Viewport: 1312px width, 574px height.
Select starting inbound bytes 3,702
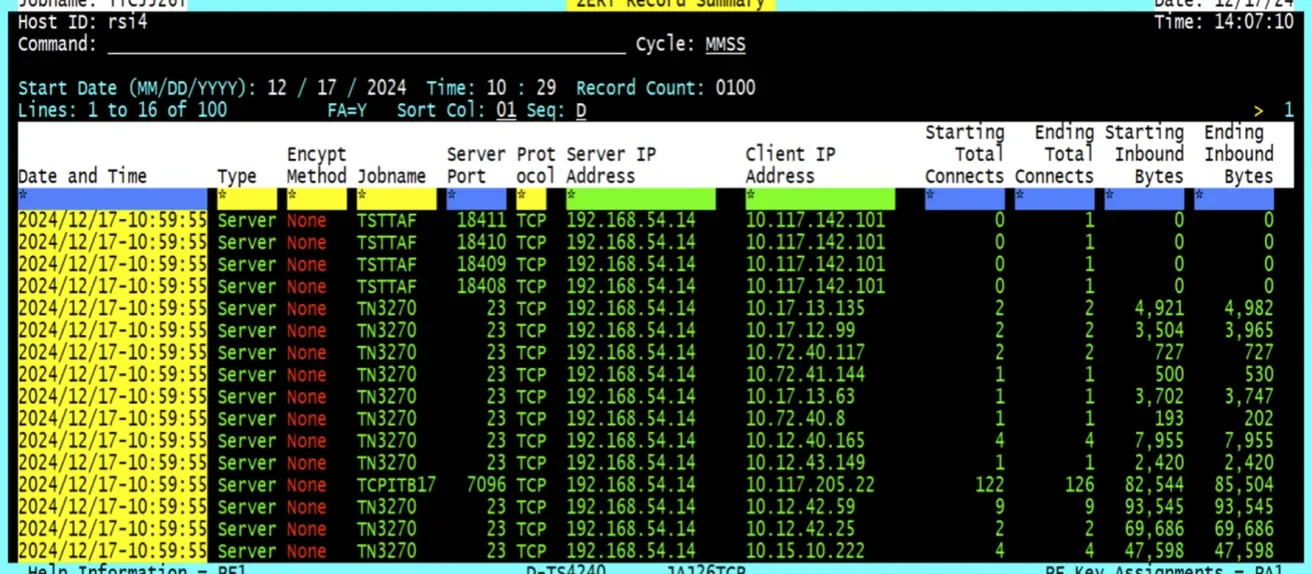tap(1160, 396)
